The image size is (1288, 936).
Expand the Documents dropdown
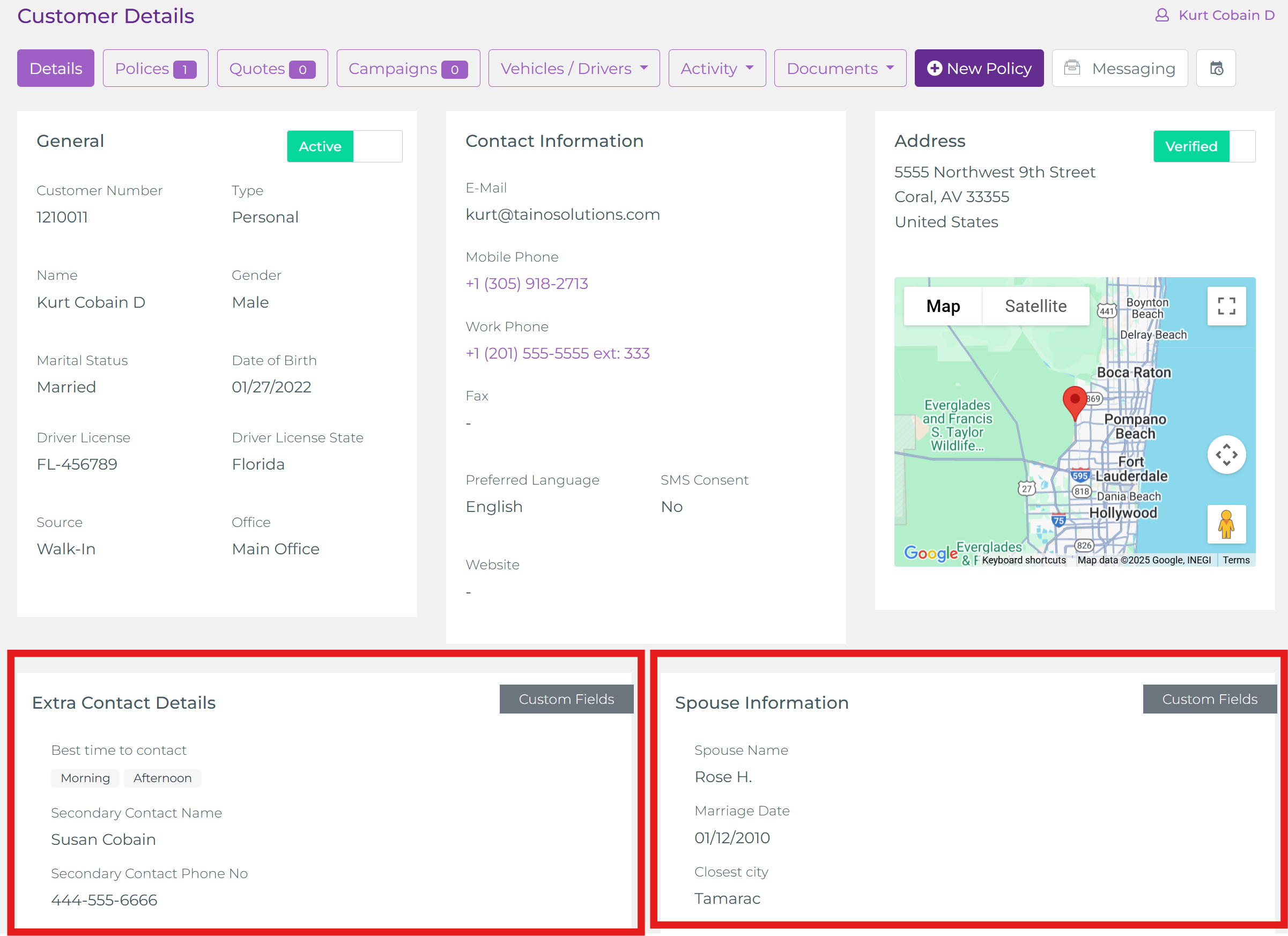[x=839, y=68]
